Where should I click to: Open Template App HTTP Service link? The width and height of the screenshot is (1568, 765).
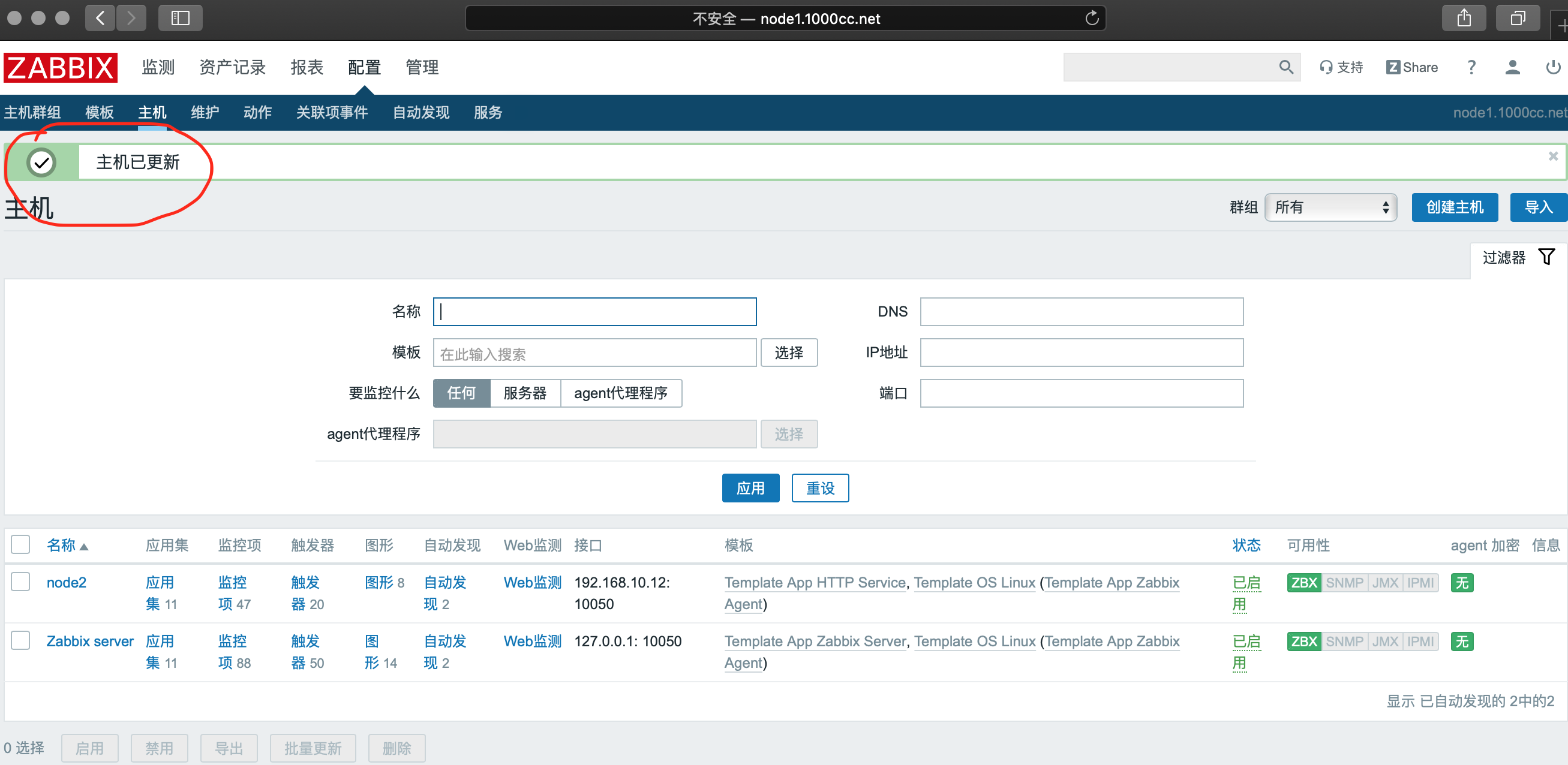[x=815, y=582]
